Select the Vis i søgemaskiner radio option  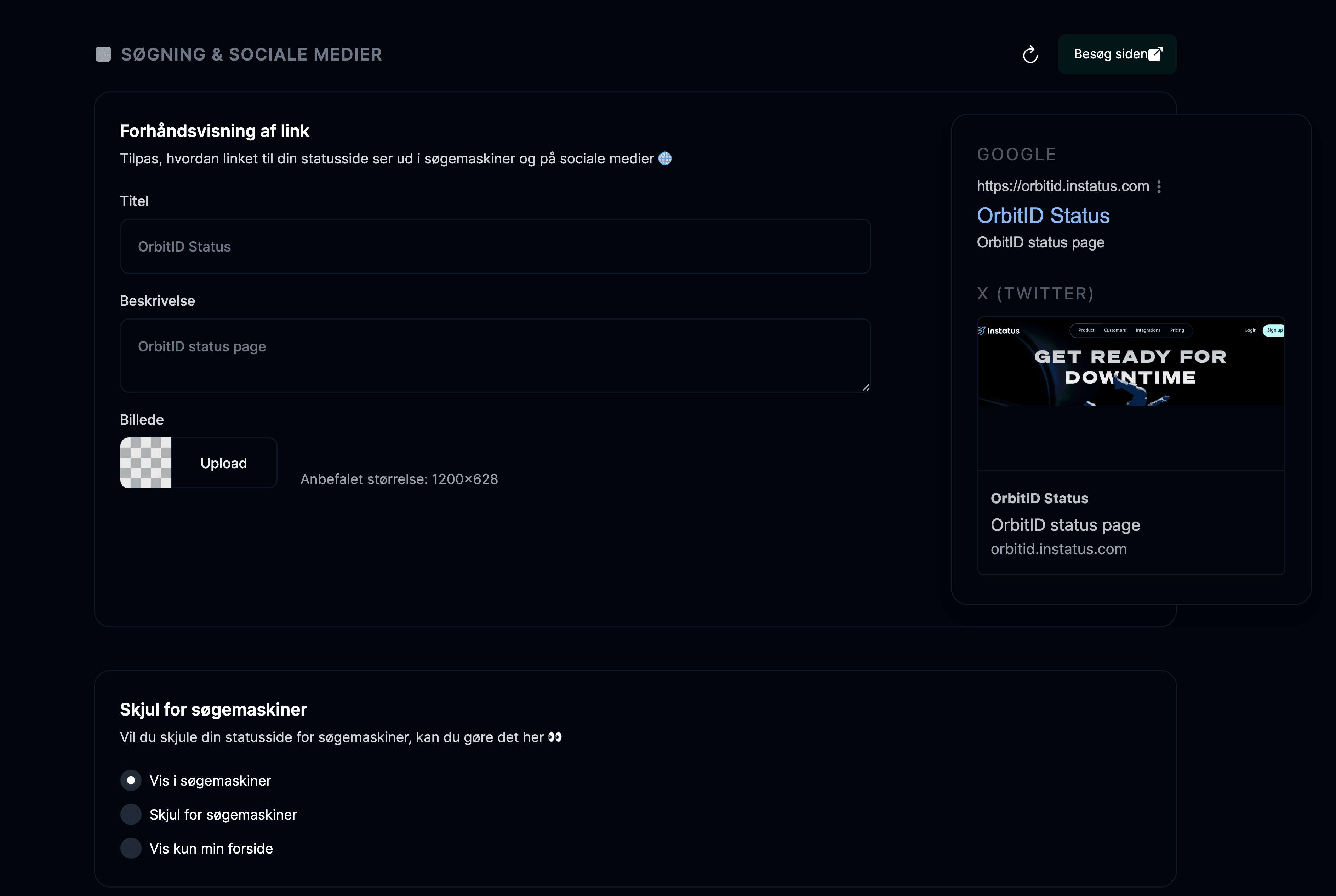(131, 781)
